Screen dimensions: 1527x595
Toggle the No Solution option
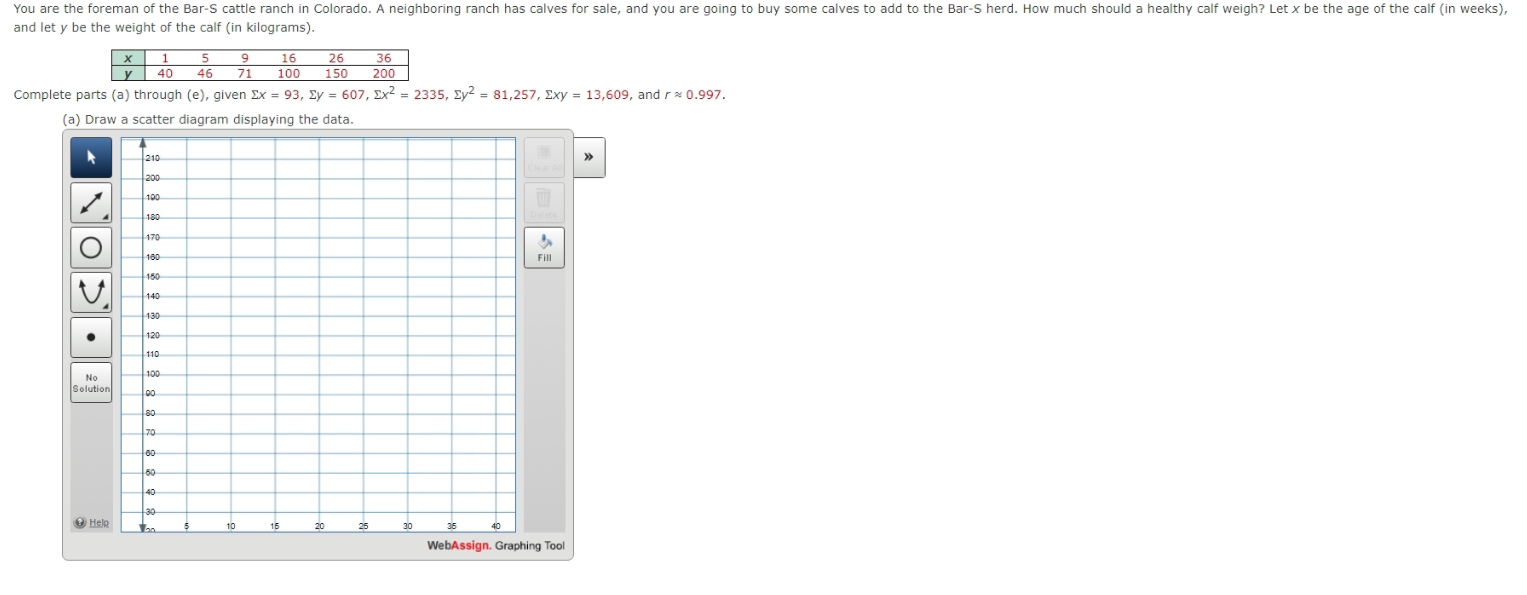[90, 382]
